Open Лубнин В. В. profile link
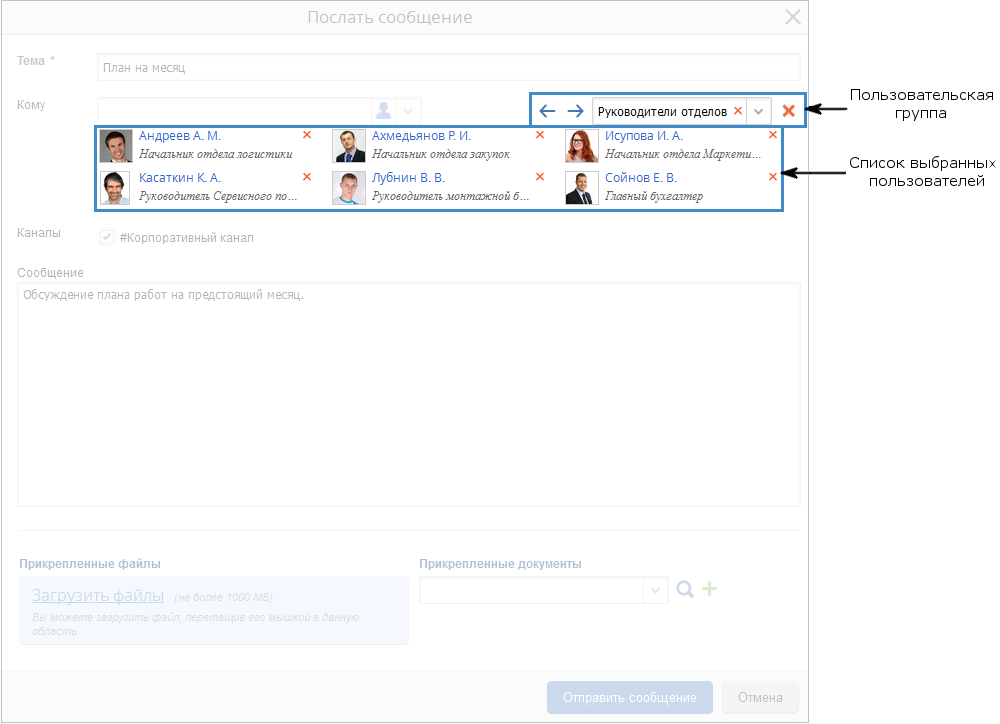The image size is (1000, 724). tap(408, 178)
